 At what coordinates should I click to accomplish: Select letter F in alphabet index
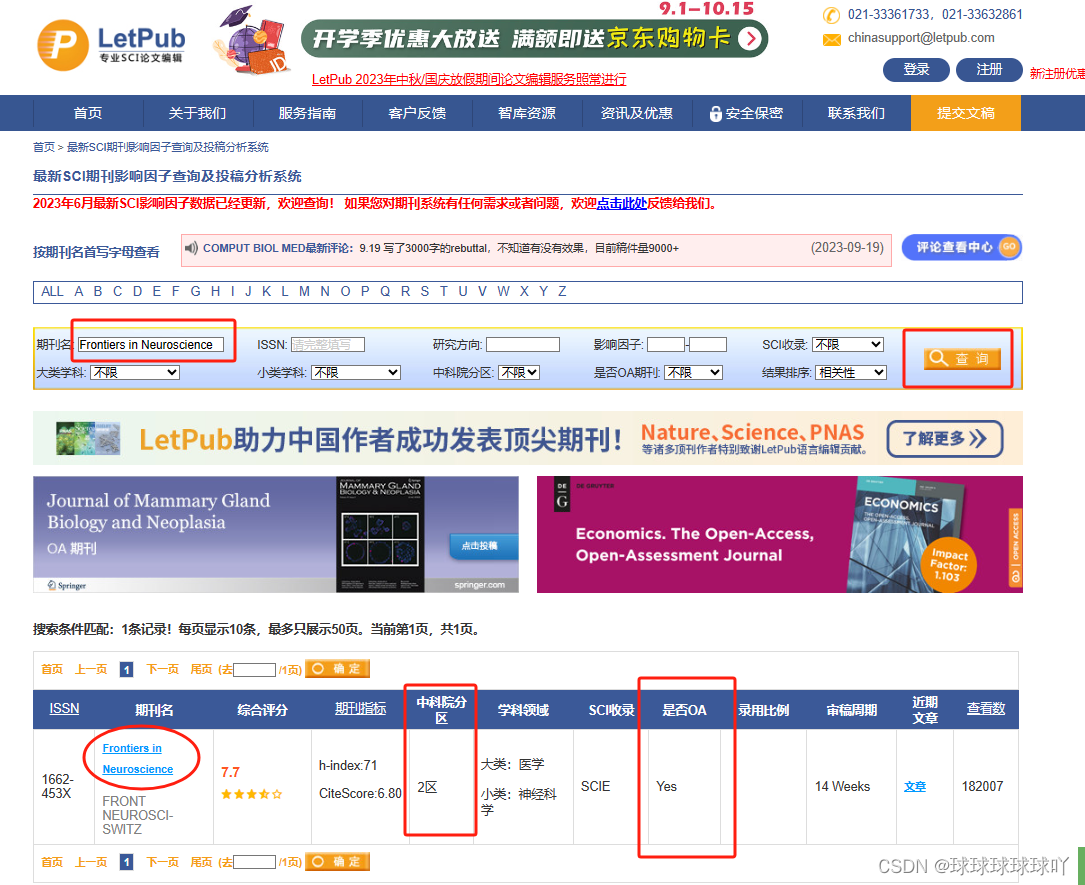pos(175,291)
